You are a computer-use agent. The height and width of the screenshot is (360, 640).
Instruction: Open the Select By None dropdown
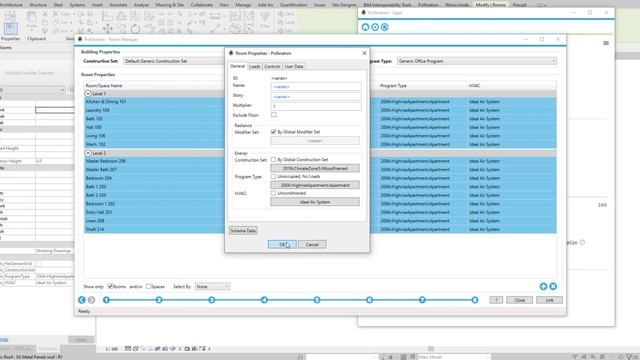(213, 287)
